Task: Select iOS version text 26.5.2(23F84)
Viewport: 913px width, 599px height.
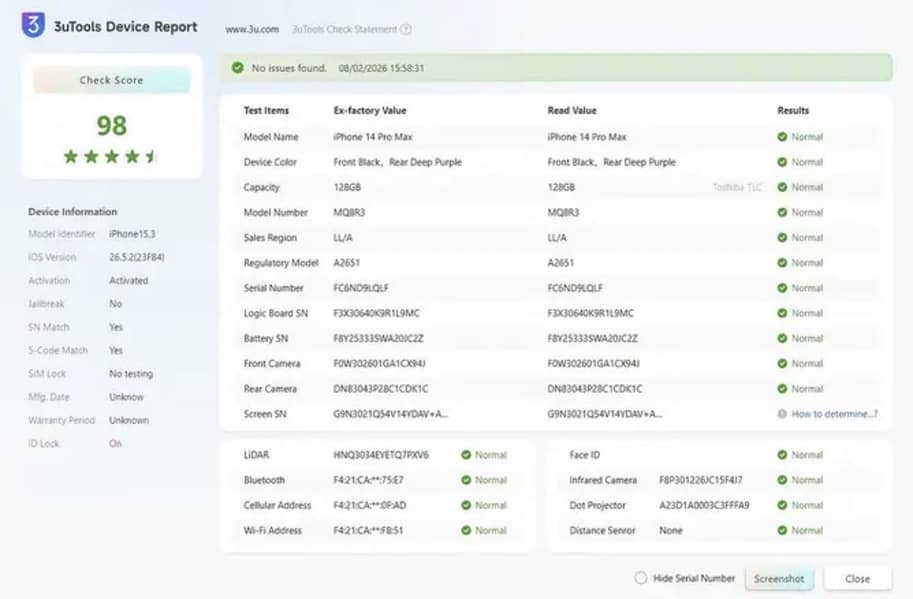Action: click(x=137, y=257)
